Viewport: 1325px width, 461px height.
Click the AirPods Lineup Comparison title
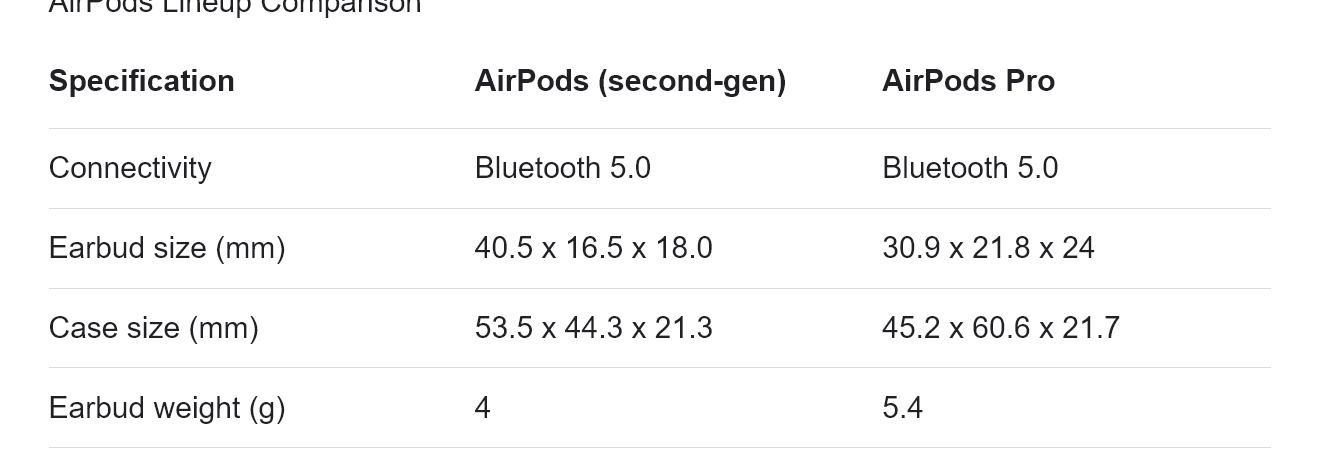235,5
